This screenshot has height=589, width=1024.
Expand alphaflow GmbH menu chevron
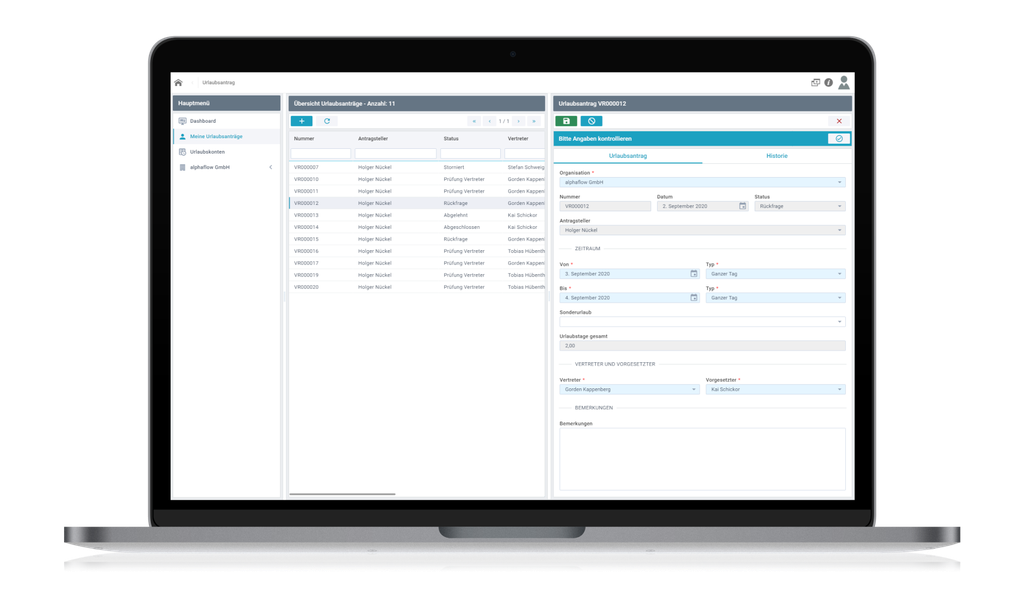point(271,167)
